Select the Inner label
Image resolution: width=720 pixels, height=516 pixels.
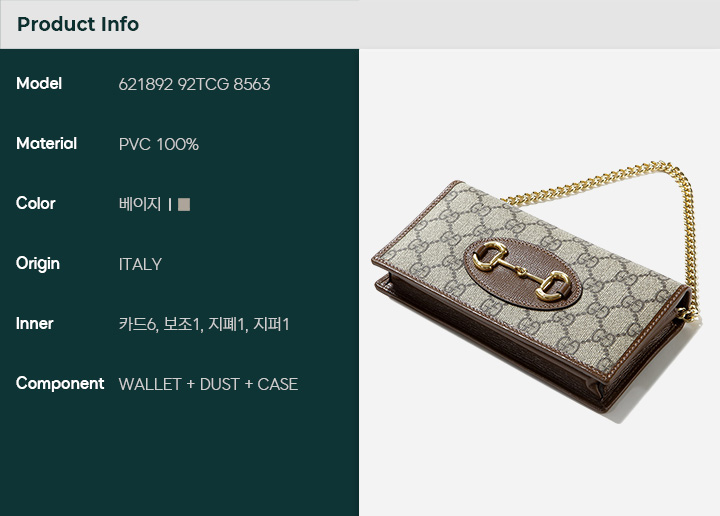(34, 324)
